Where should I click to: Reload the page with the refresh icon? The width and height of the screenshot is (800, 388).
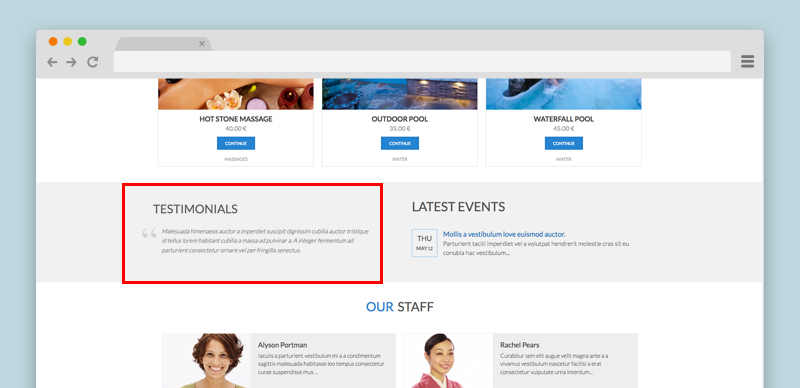click(x=92, y=62)
